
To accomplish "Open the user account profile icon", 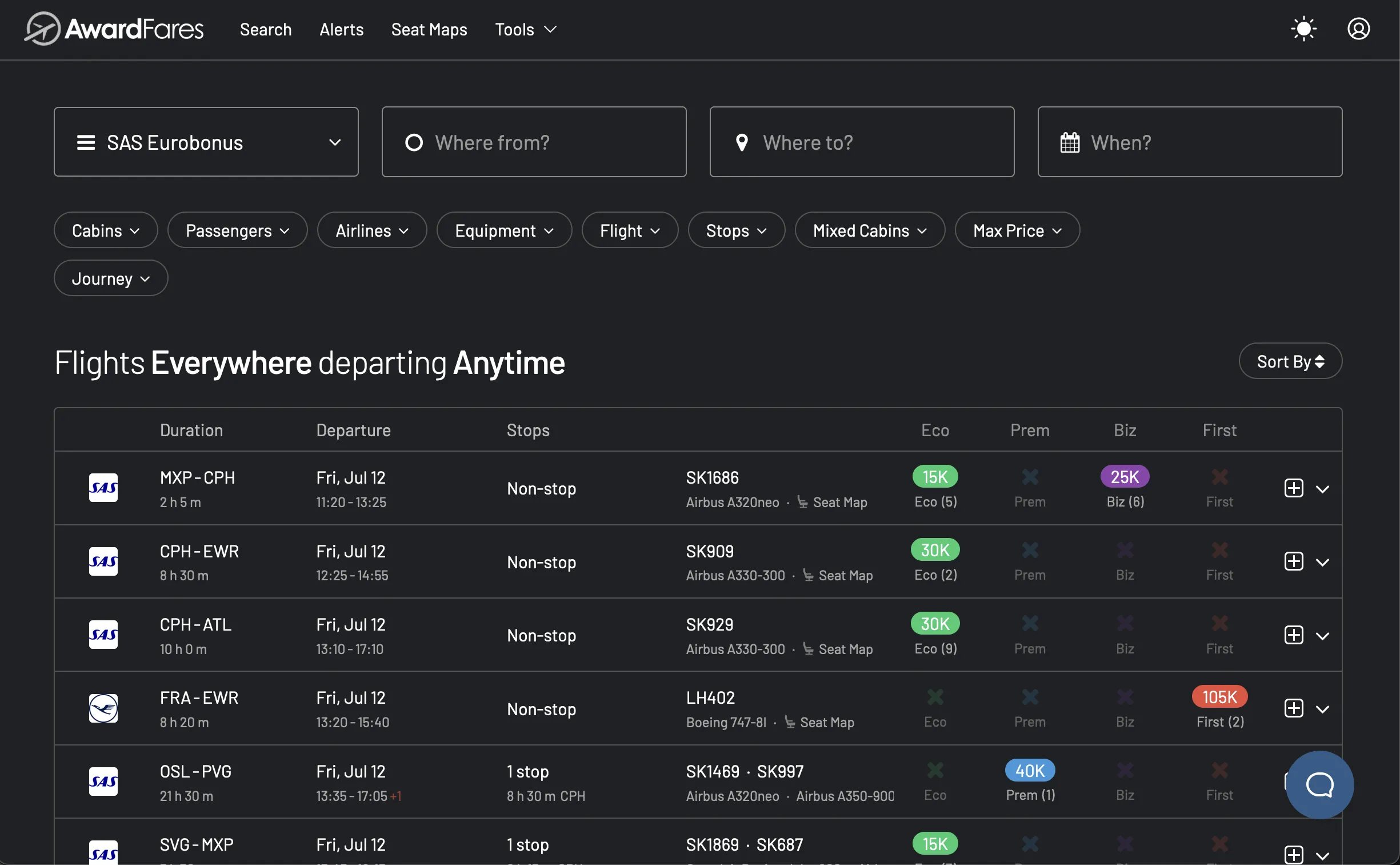I will click(1358, 29).
